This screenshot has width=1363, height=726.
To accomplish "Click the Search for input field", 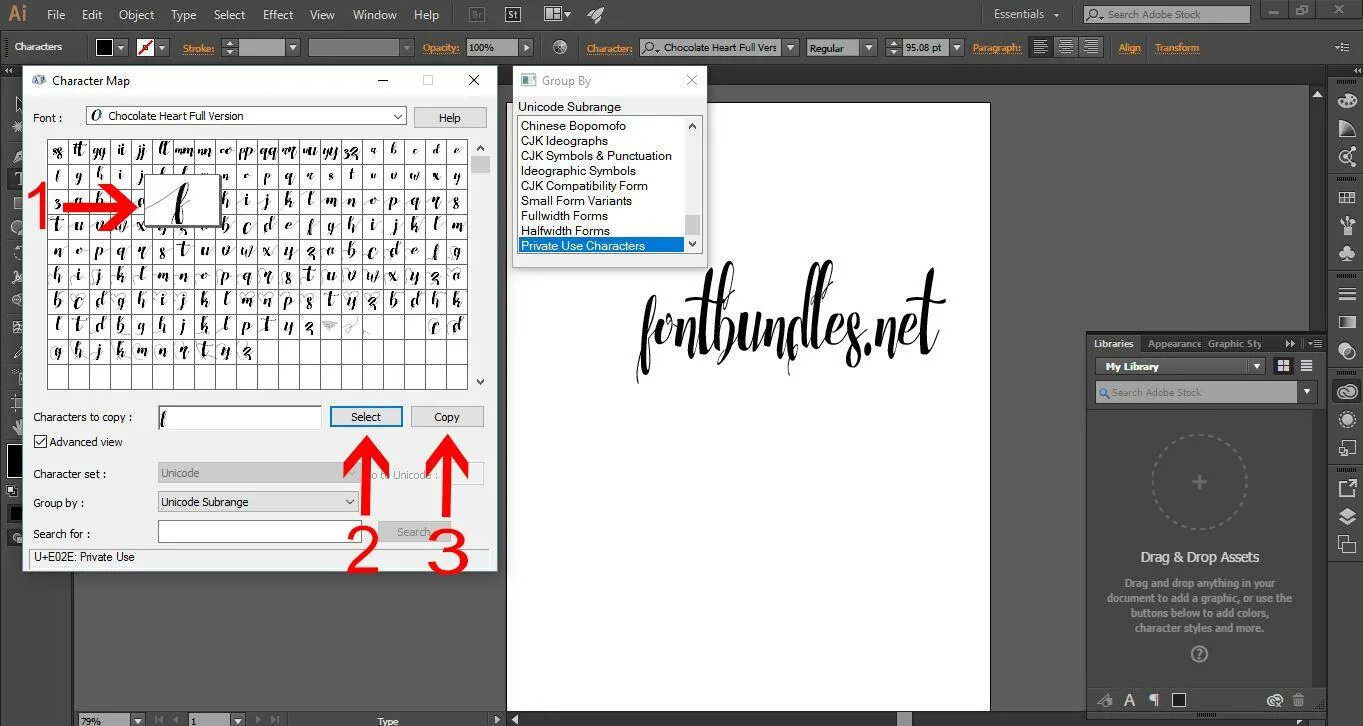I will point(260,532).
